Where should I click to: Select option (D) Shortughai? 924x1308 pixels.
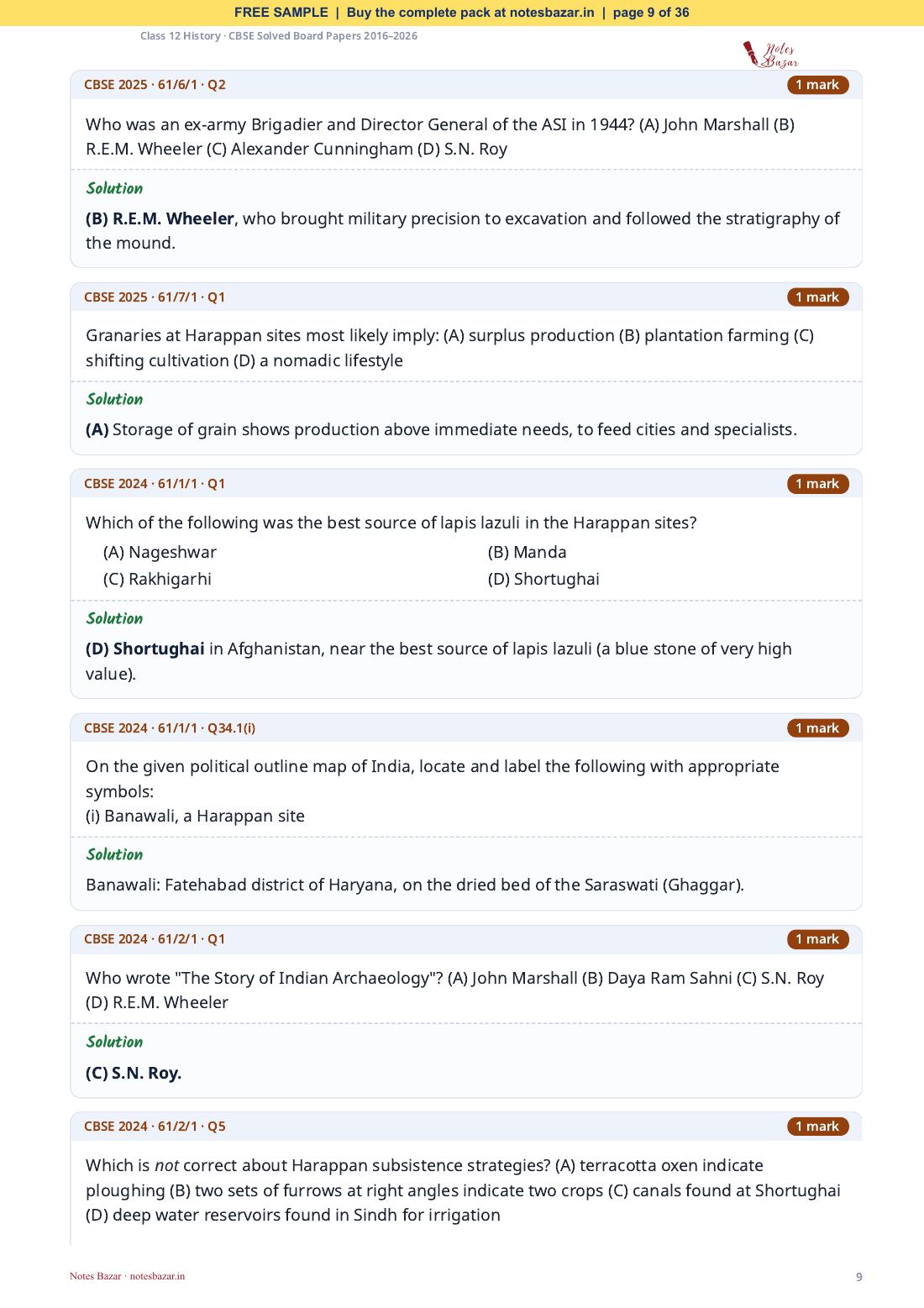(543, 579)
